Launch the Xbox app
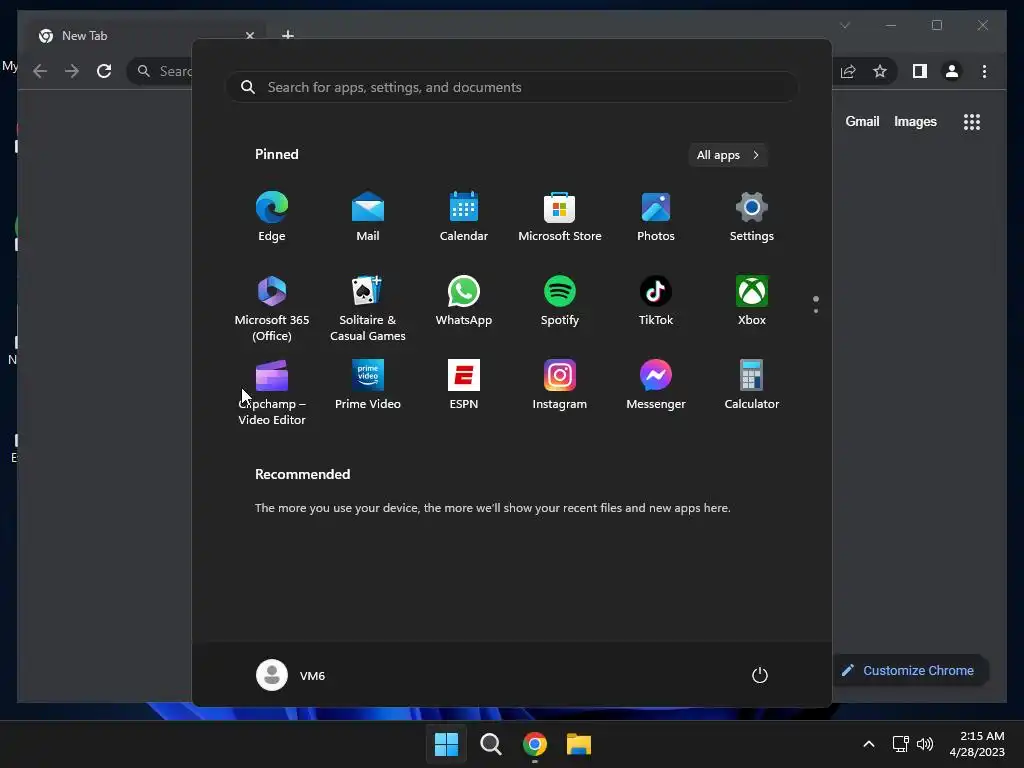Viewport: 1024px width, 768px height. click(x=752, y=301)
